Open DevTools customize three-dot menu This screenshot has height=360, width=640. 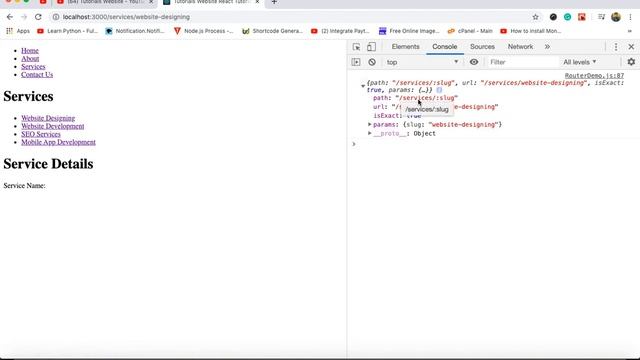[x=616, y=47]
